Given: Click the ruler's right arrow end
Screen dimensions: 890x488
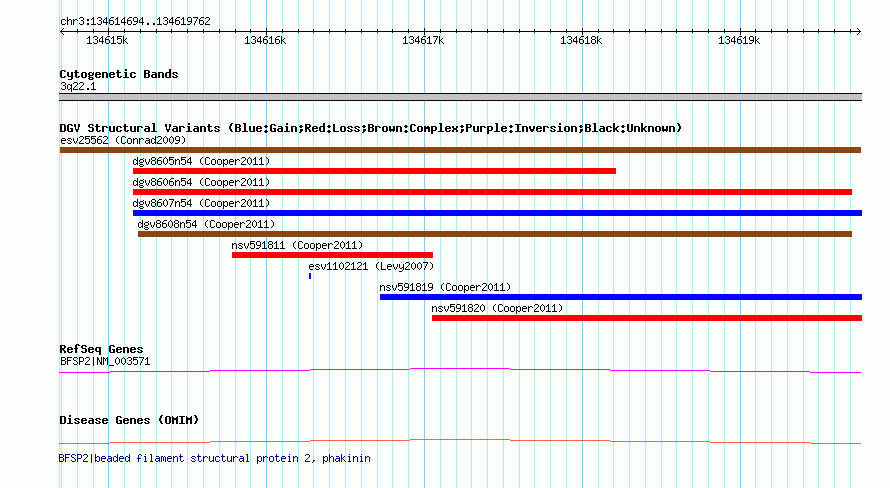Looking at the screenshot, I should click(x=859, y=31).
